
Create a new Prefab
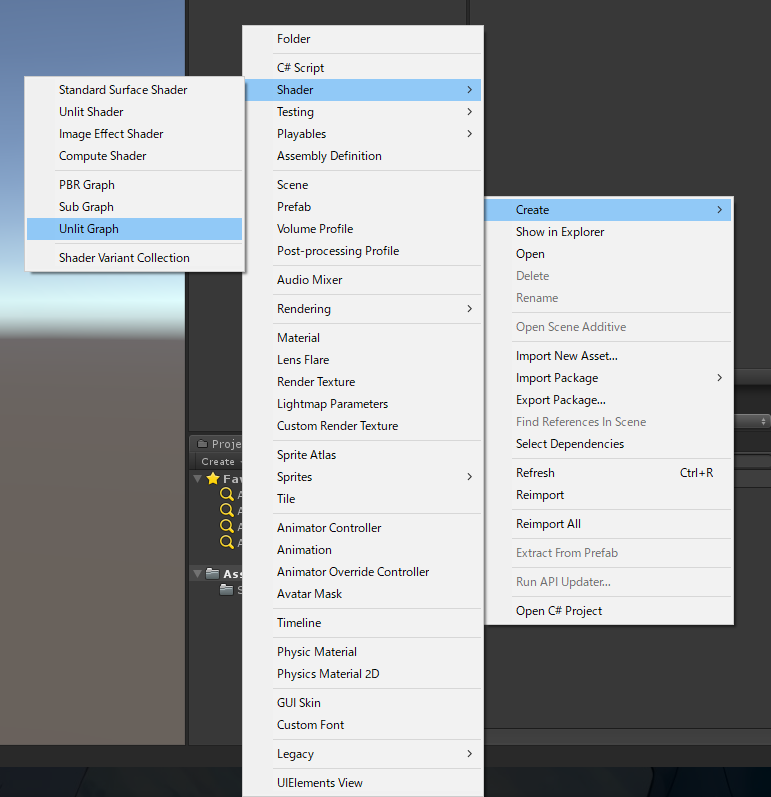click(x=363, y=207)
